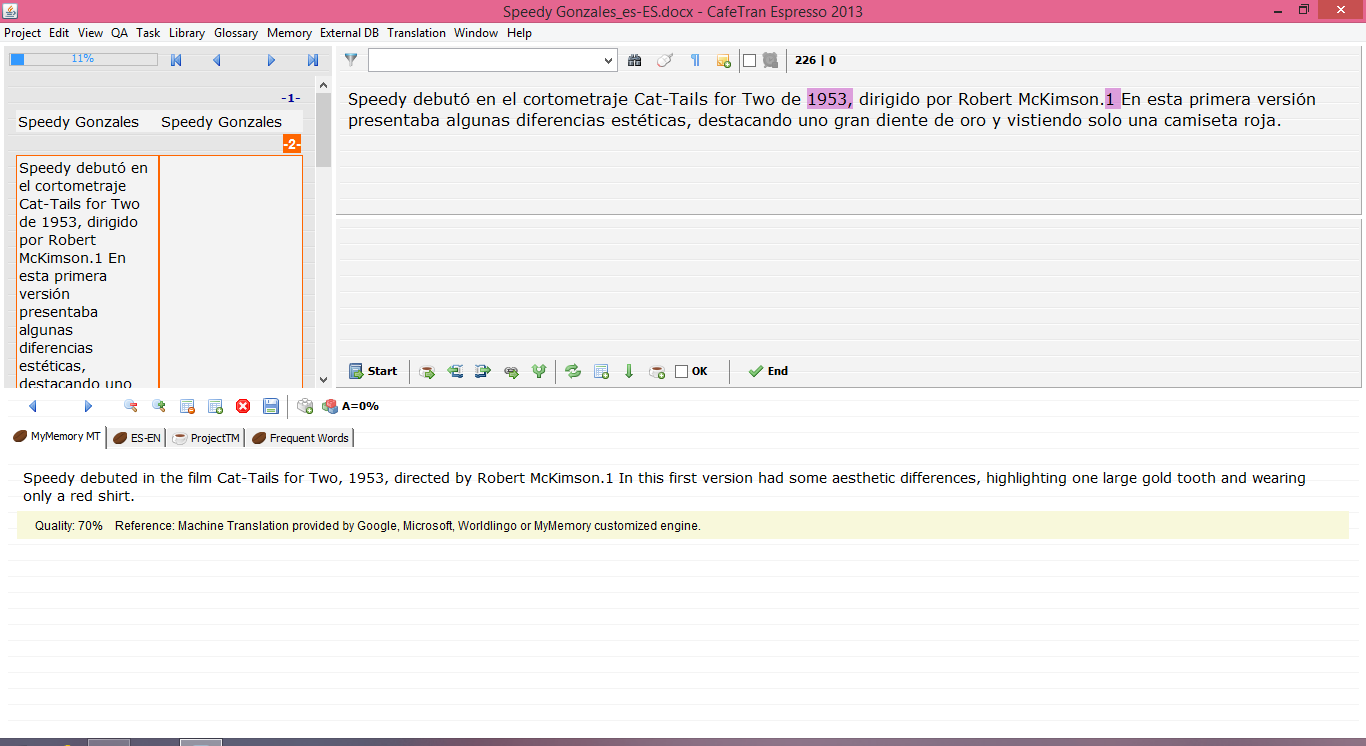Screen dimensions: 1366x746
Task: Click the binoculars search icon
Action: tap(634, 61)
